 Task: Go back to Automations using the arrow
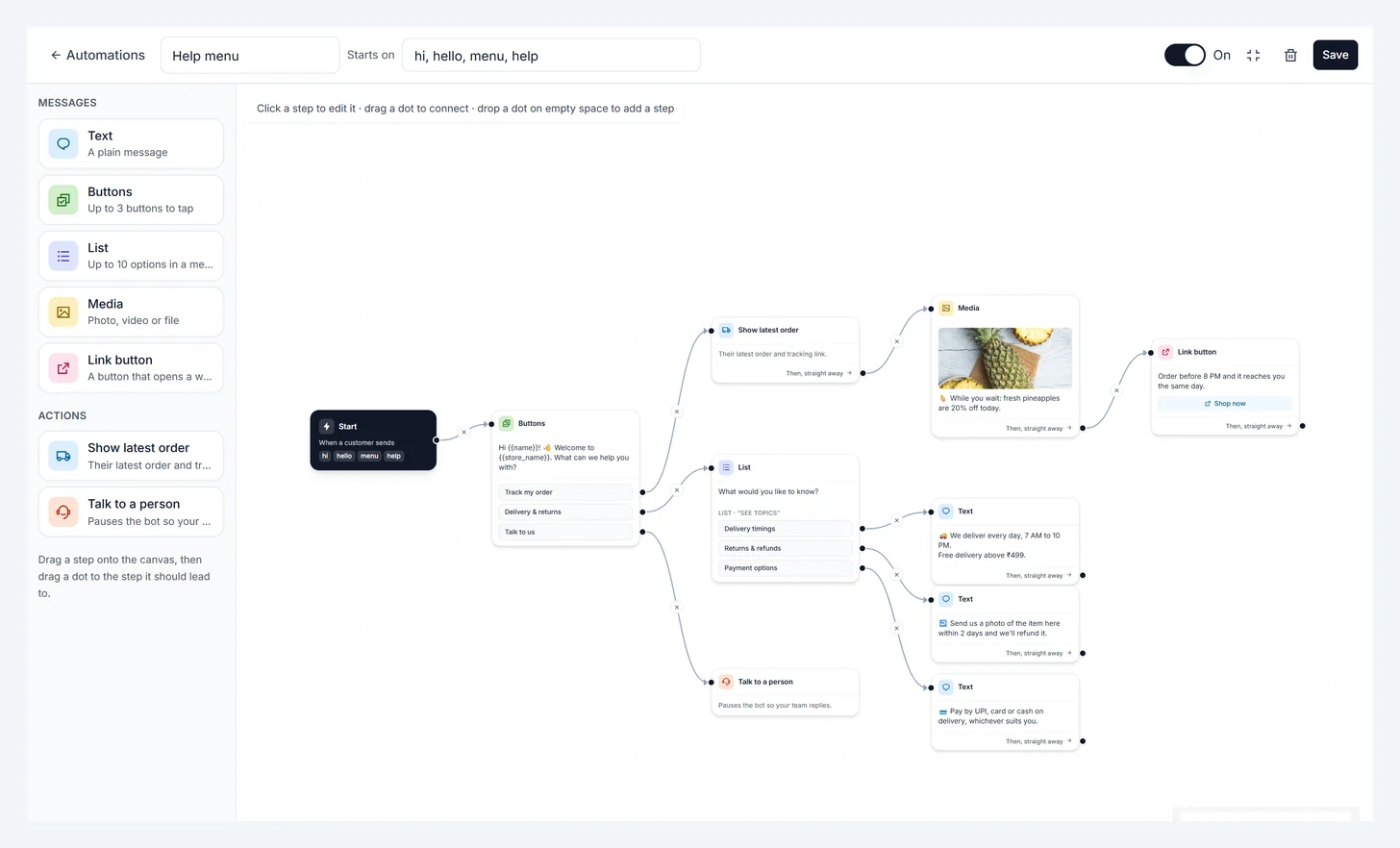(x=56, y=56)
